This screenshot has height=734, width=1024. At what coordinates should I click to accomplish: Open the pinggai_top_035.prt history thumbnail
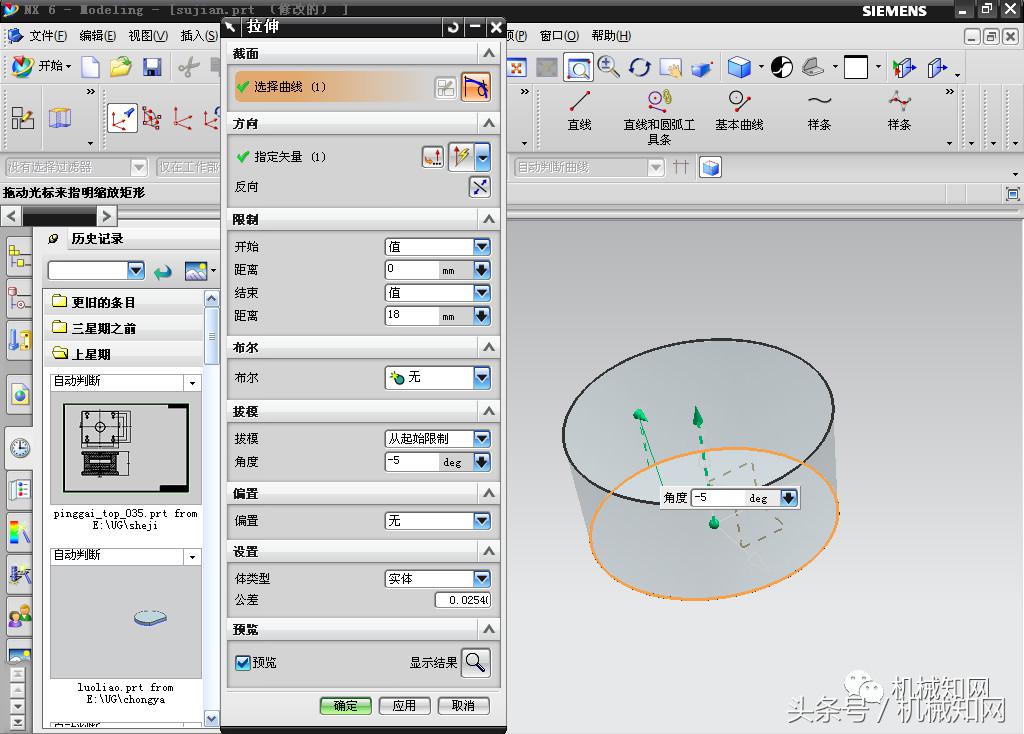tap(125, 447)
